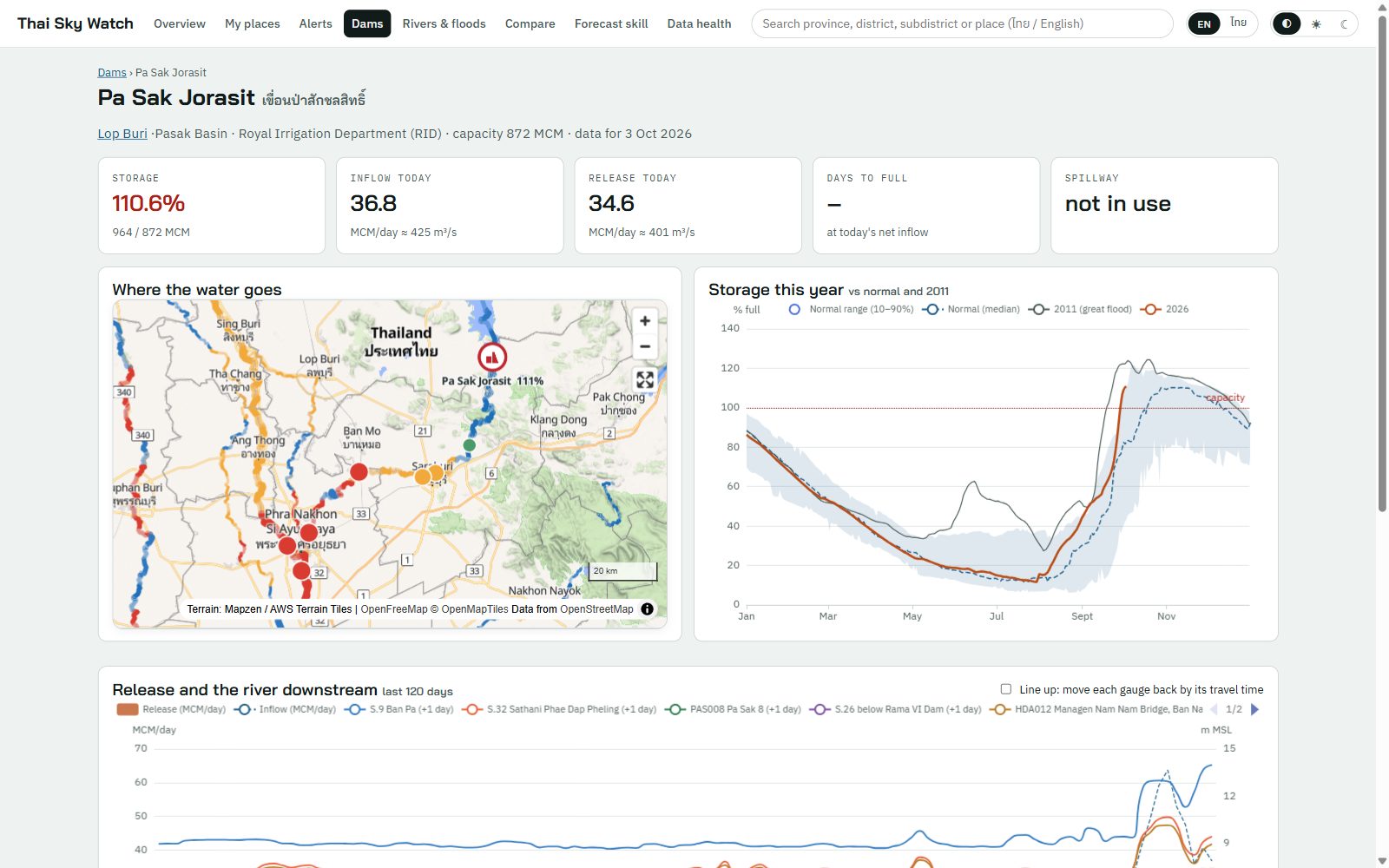This screenshot has width=1389, height=868.
Task: Enable Line up by travel time checkbox
Action: click(x=1006, y=689)
